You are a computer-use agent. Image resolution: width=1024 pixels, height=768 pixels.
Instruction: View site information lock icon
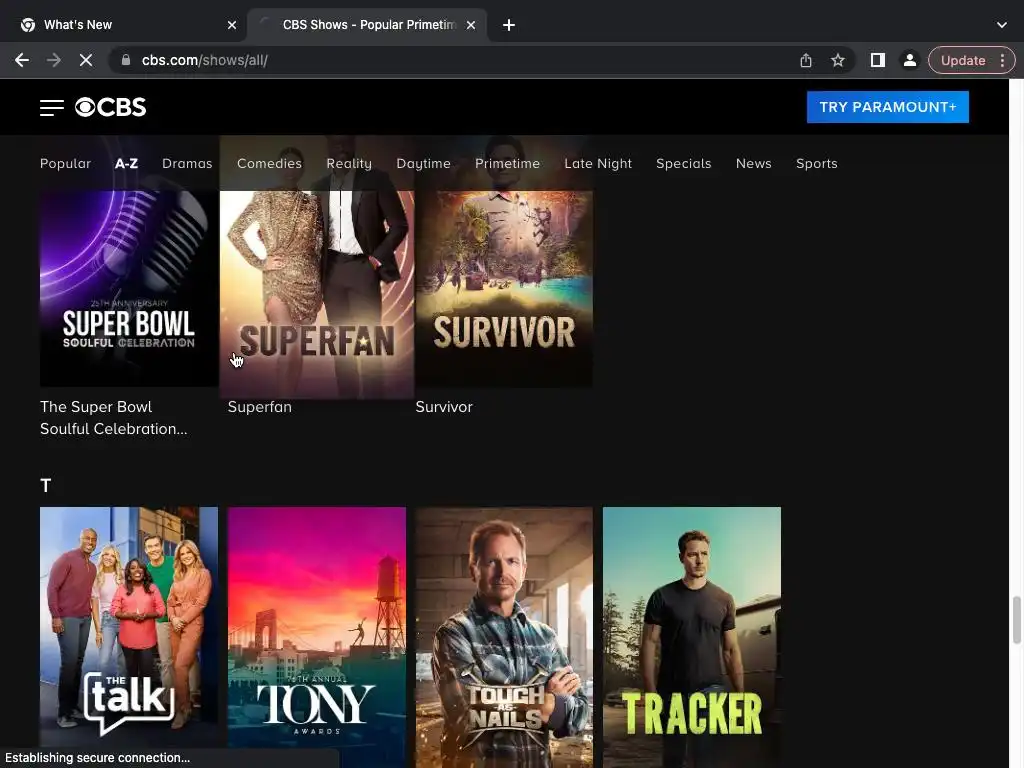125,60
